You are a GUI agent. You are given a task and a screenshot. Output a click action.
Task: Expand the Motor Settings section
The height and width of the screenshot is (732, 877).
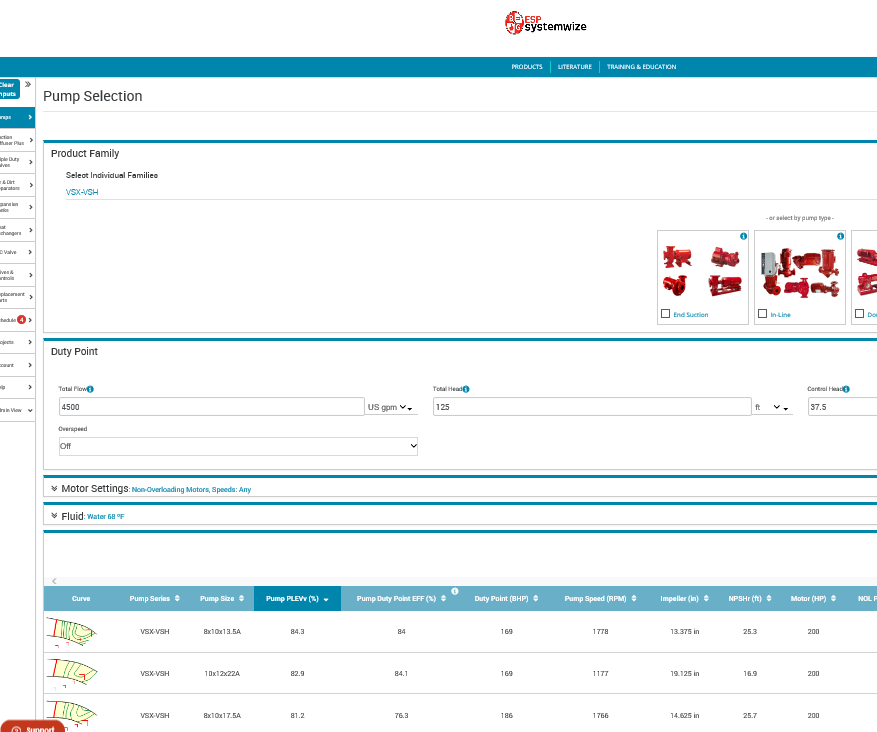54,489
